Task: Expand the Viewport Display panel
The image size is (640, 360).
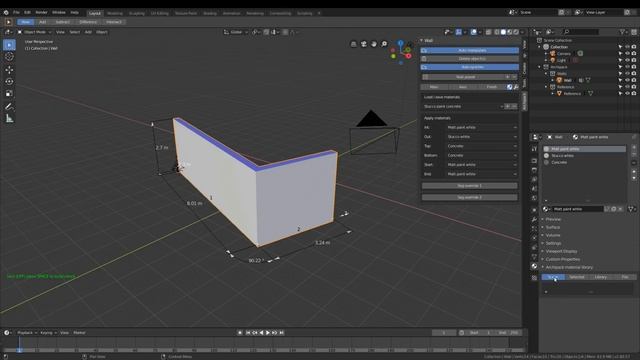Action: [561, 251]
